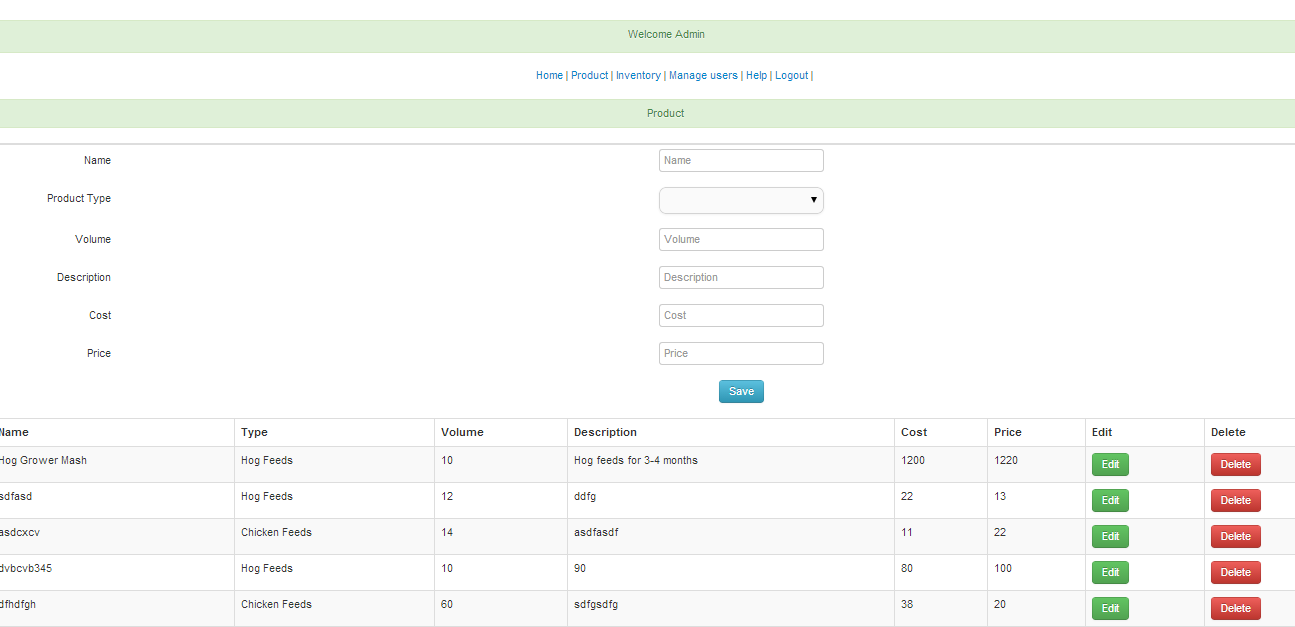Viewport: 1295px width, 627px height.
Task: Click the Description column header
Action: [x=605, y=432]
